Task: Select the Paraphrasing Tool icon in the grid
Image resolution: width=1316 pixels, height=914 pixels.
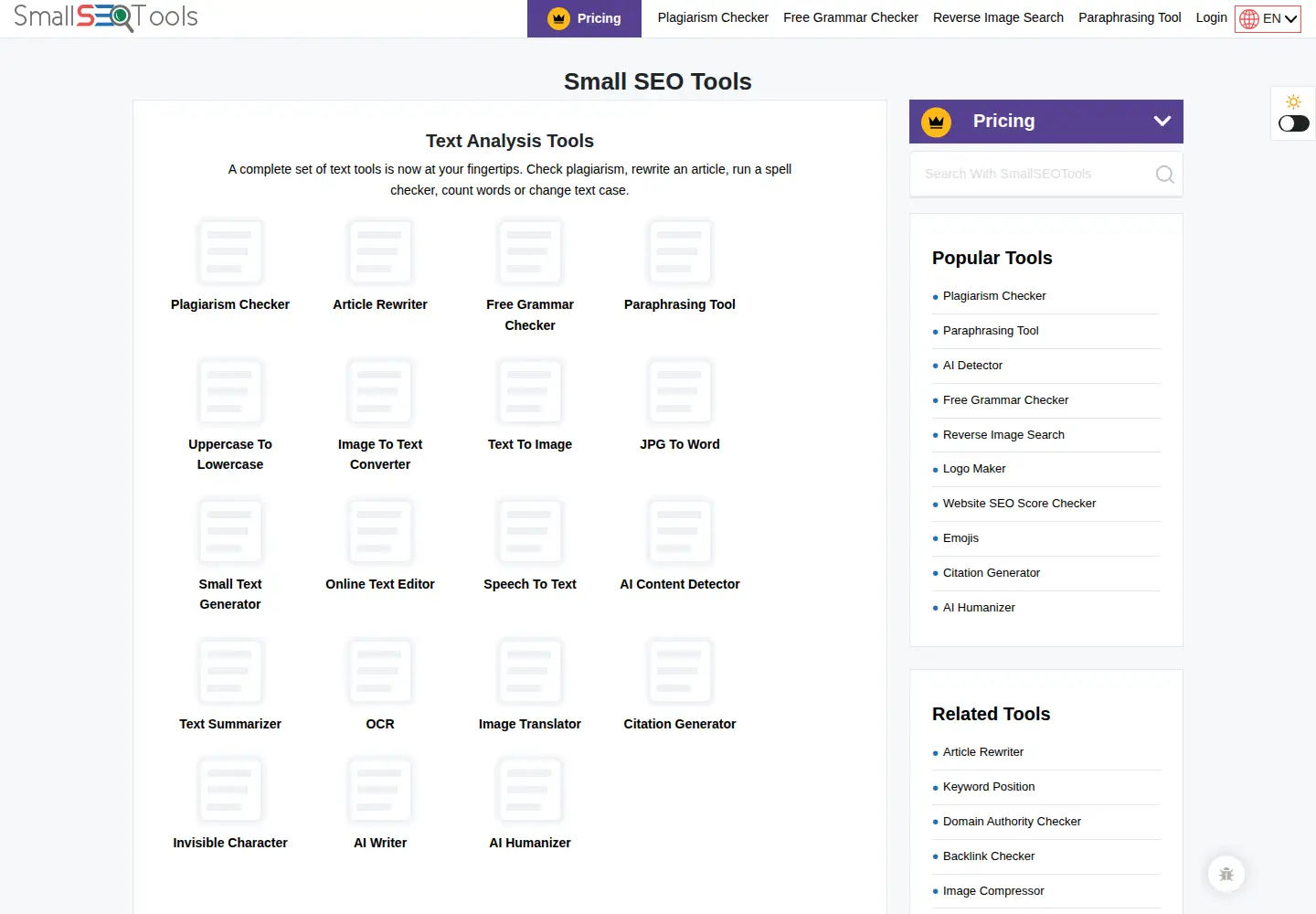Action: (x=680, y=251)
